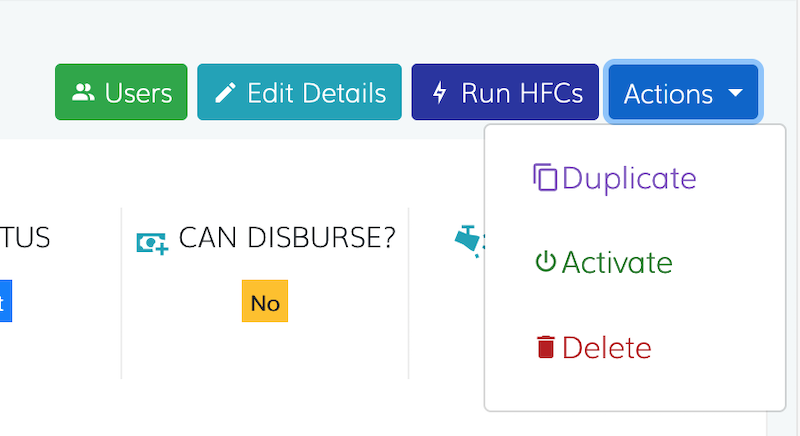Click the yellow No badge
The image size is (800, 436).
[x=265, y=301]
